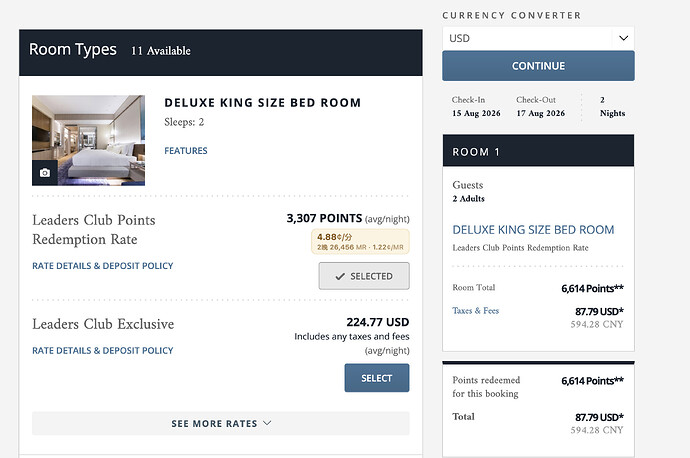Screen dimensions: 690x458
Task: View Leaders Club Exclusive rate details policy
Action: (x=103, y=351)
